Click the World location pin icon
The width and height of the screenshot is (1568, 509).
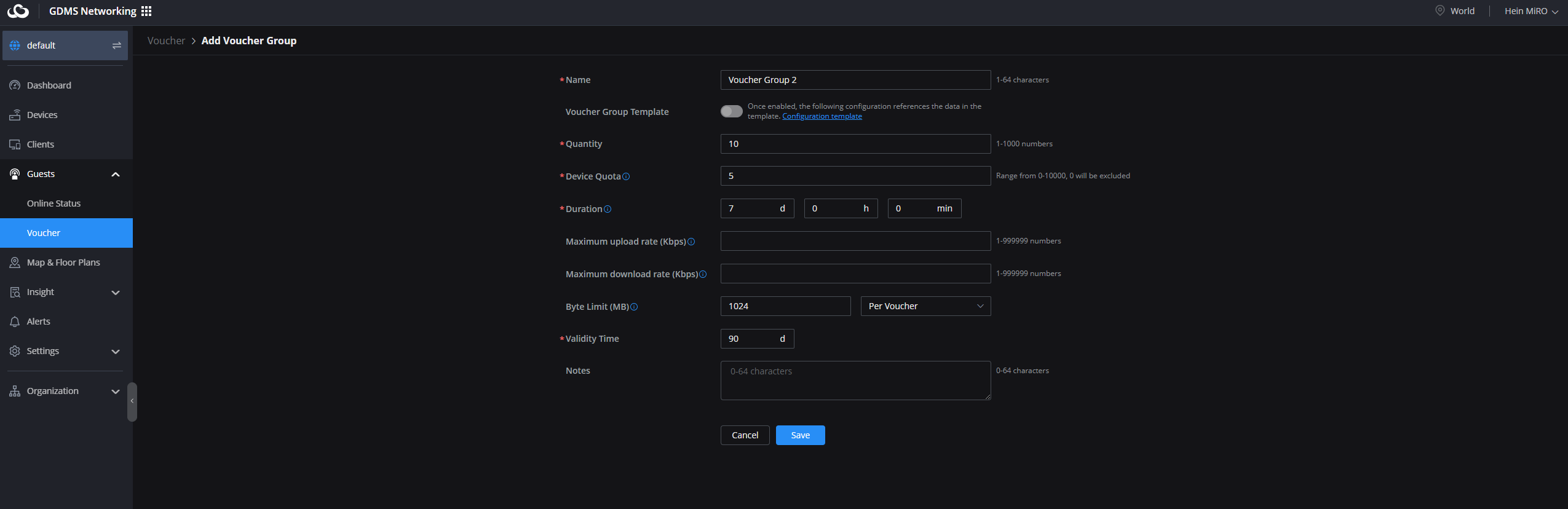coord(1439,10)
